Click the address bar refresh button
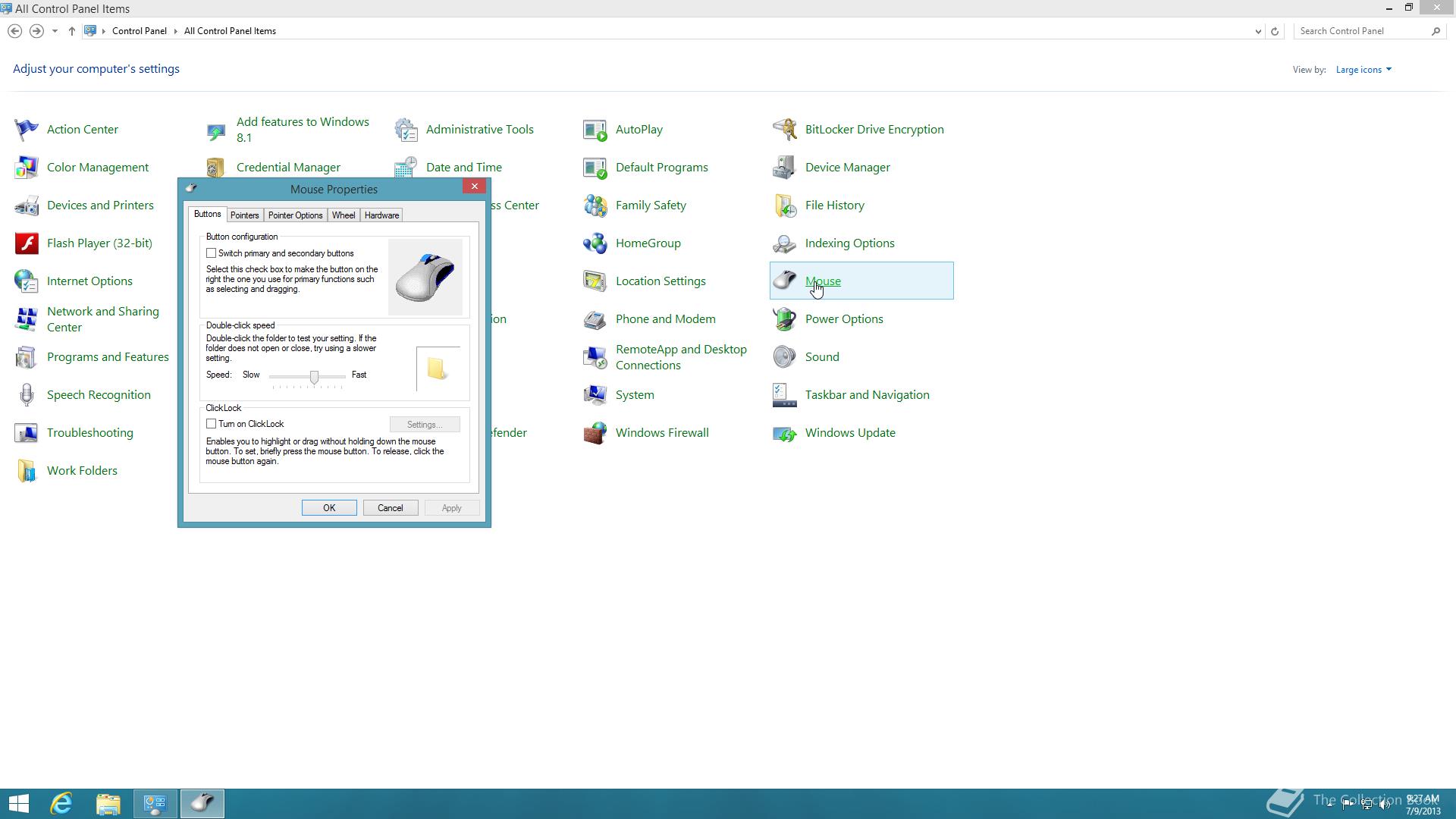The height and width of the screenshot is (819, 1456). pyautogui.click(x=1275, y=31)
